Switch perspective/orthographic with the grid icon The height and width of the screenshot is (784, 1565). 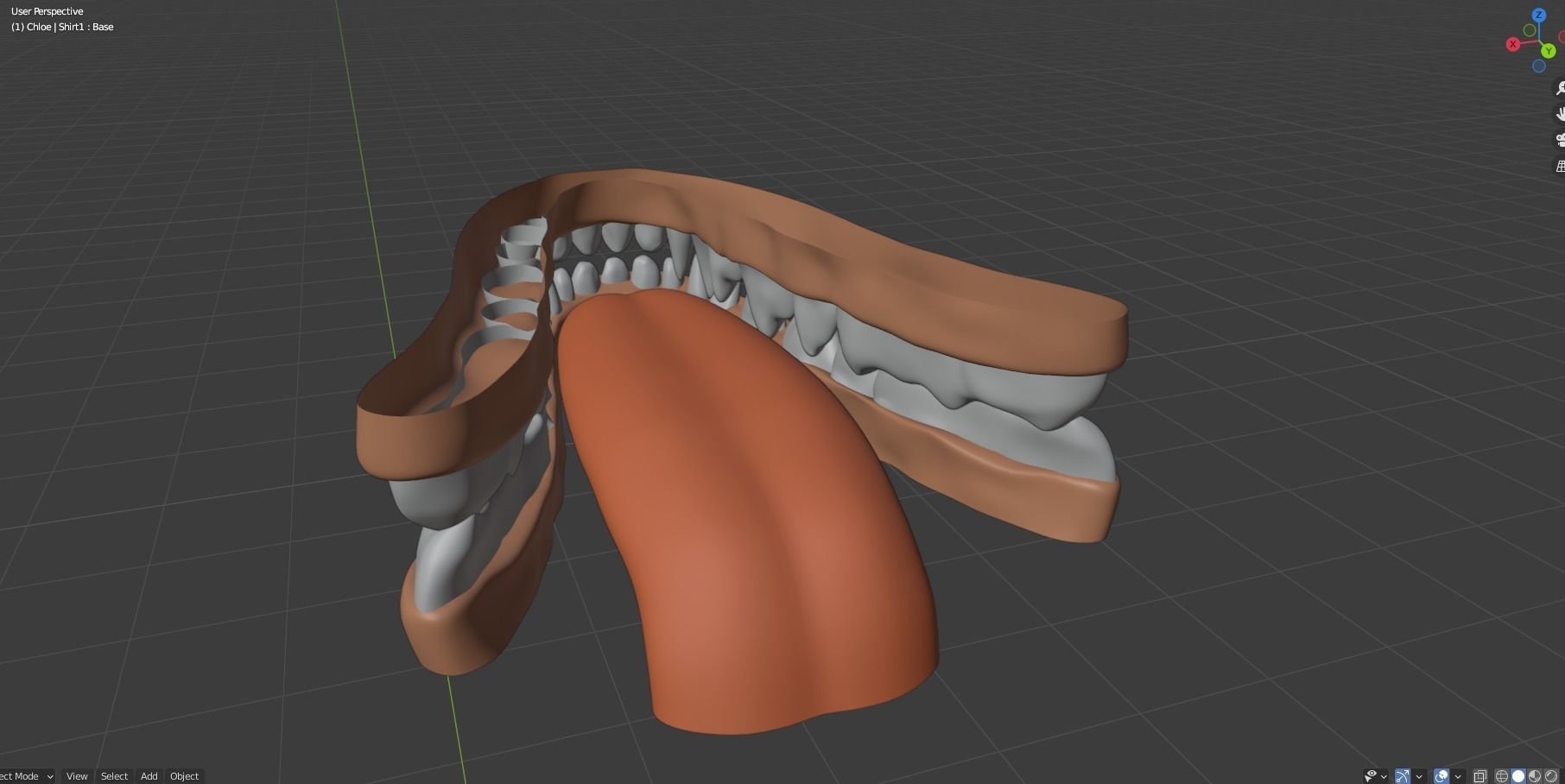coord(1560,166)
